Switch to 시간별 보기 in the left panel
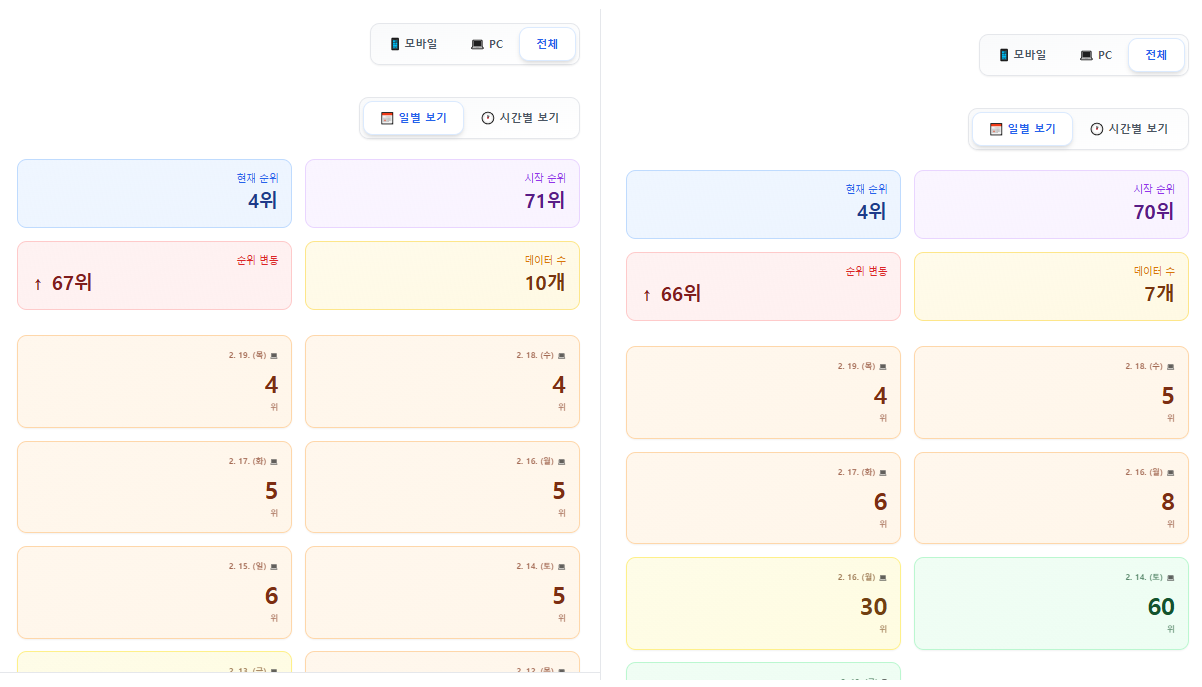Viewport: 1202px width, 687px height. tap(520, 118)
